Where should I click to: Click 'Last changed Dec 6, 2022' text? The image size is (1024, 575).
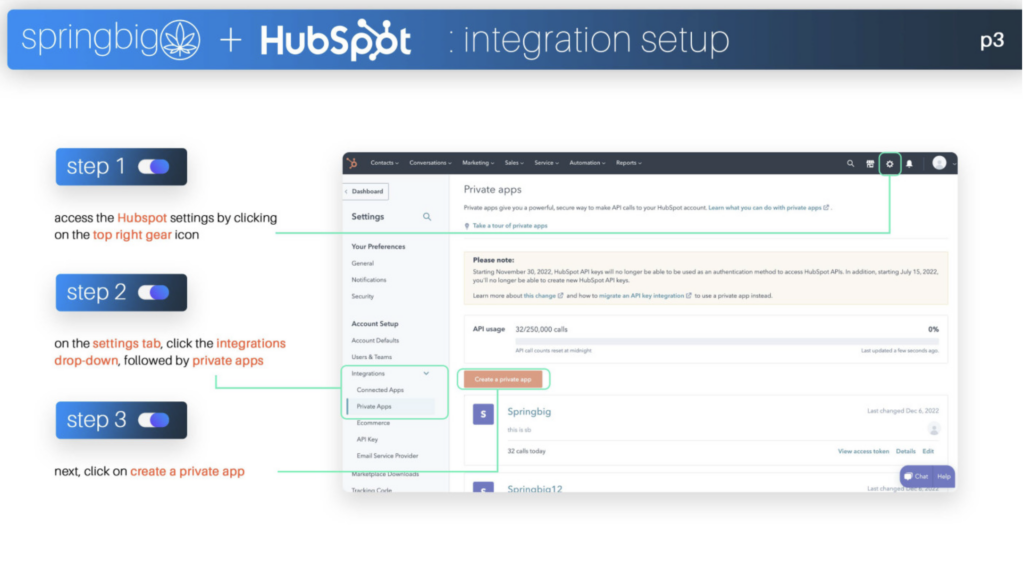tap(903, 411)
